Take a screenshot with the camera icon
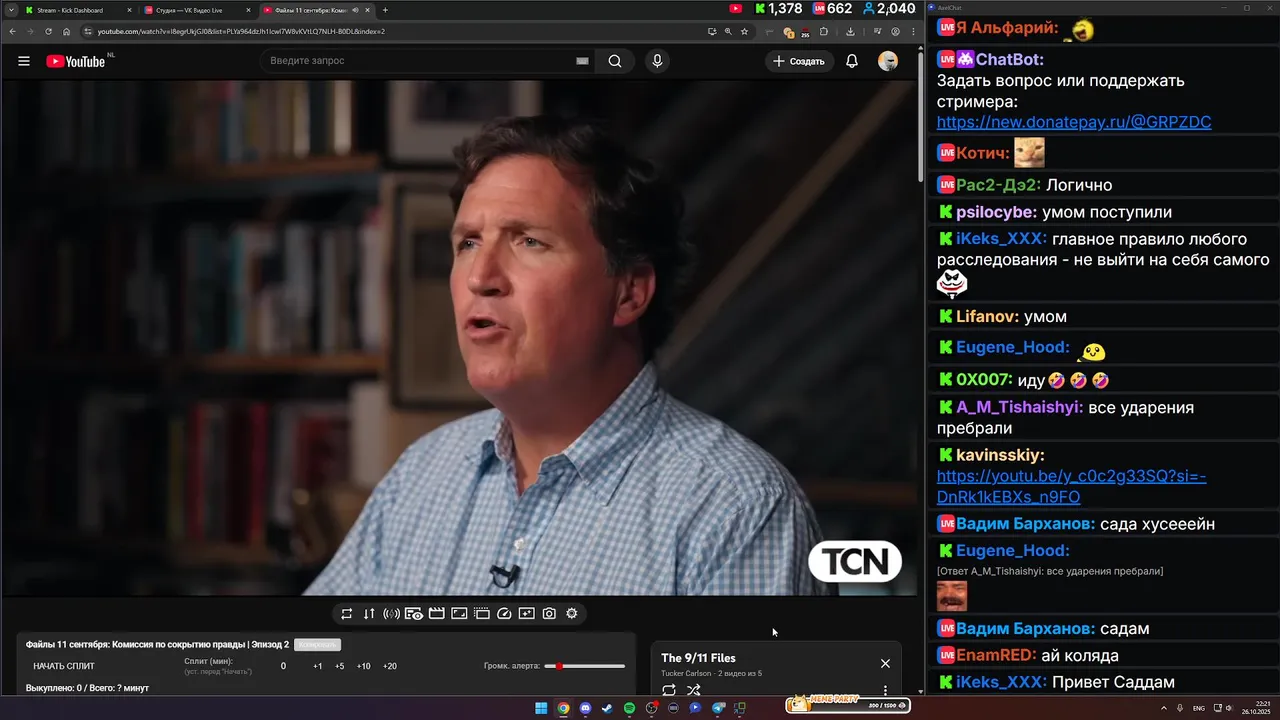 tap(549, 613)
